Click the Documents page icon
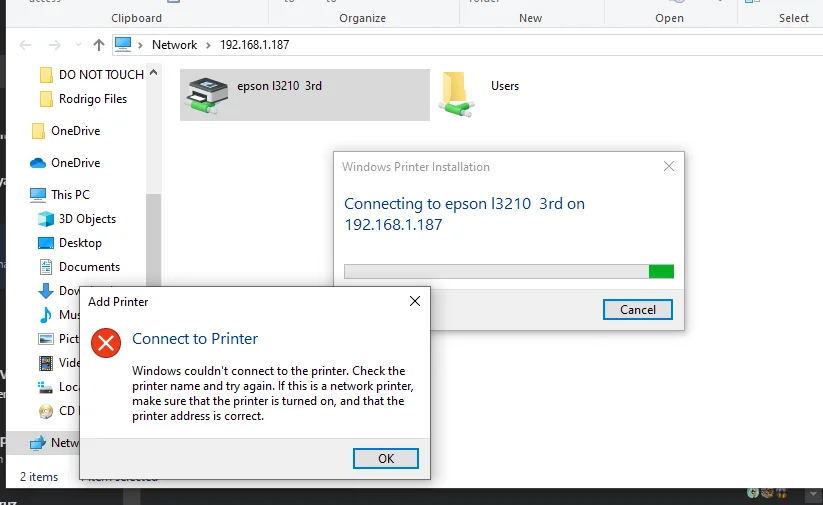 46,267
